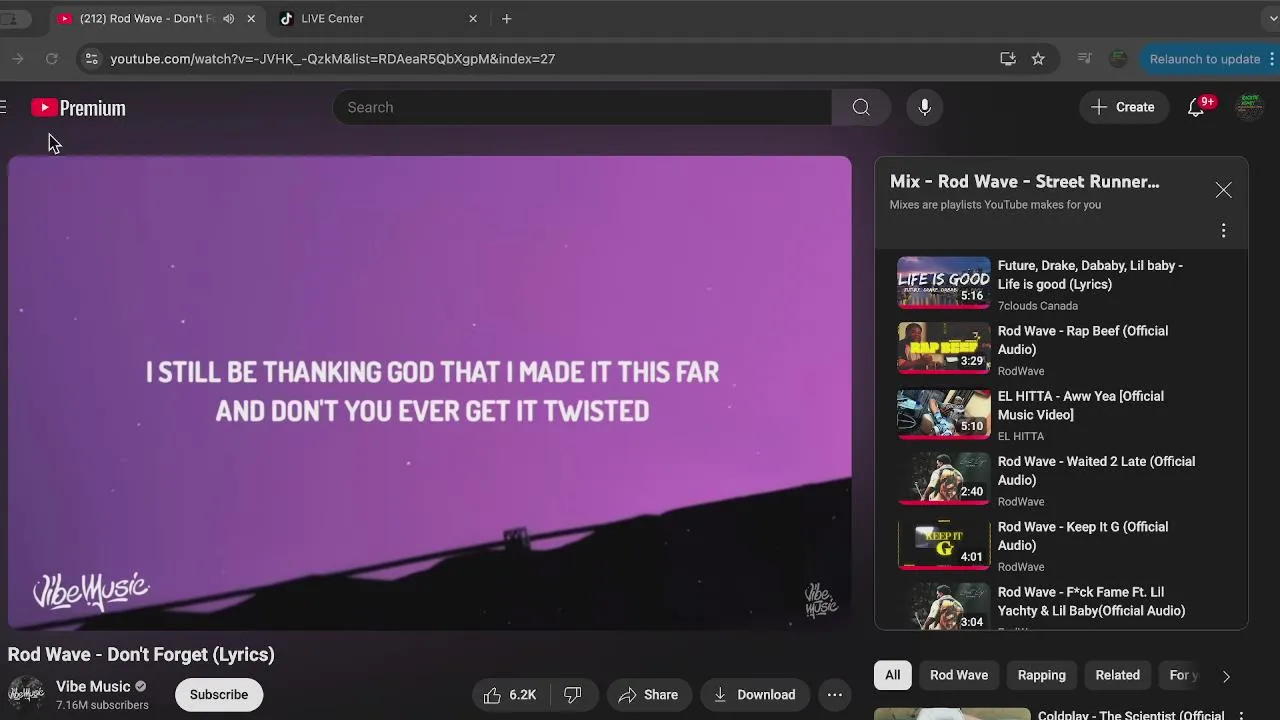Click the search magnifier button
Viewport: 1280px width, 720px height.
tap(861, 107)
